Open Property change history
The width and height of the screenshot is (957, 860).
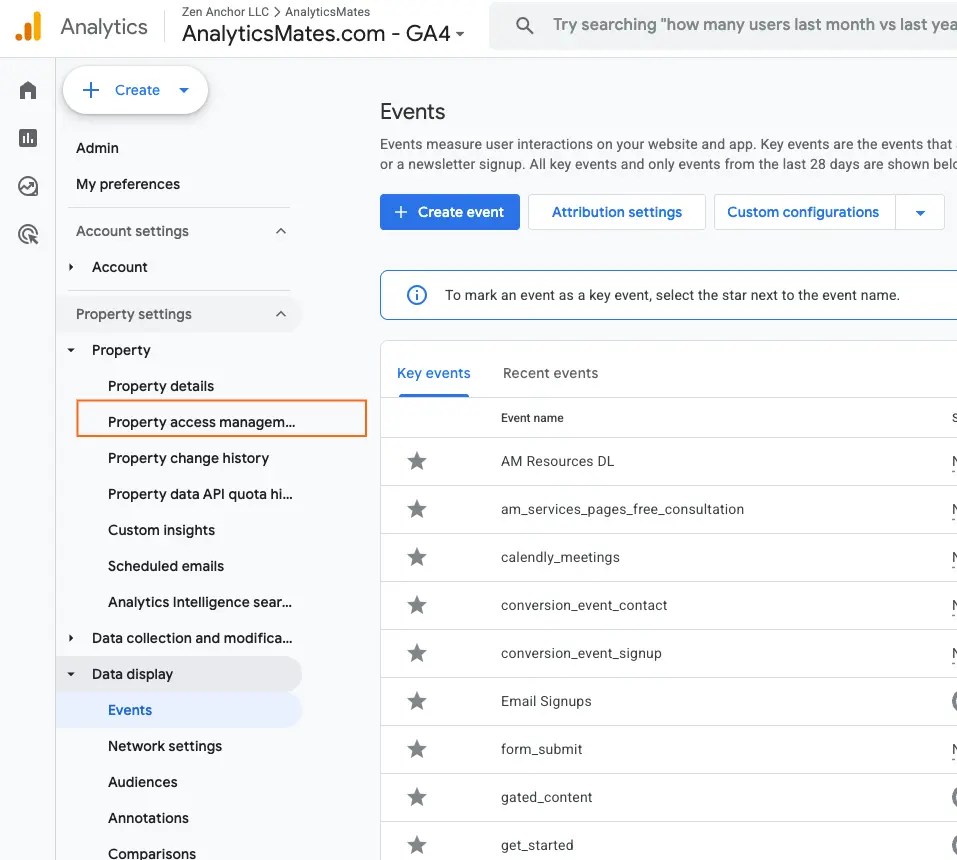pyautogui.click(x=189, y=458)
